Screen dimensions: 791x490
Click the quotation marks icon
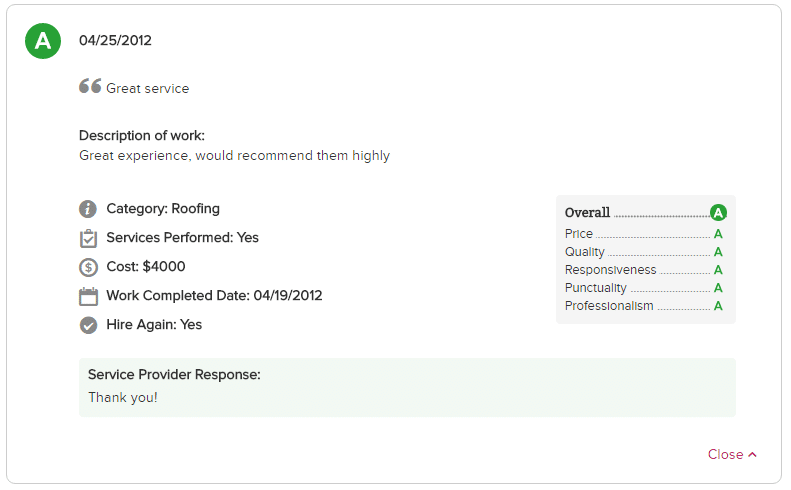pos(90,86)
